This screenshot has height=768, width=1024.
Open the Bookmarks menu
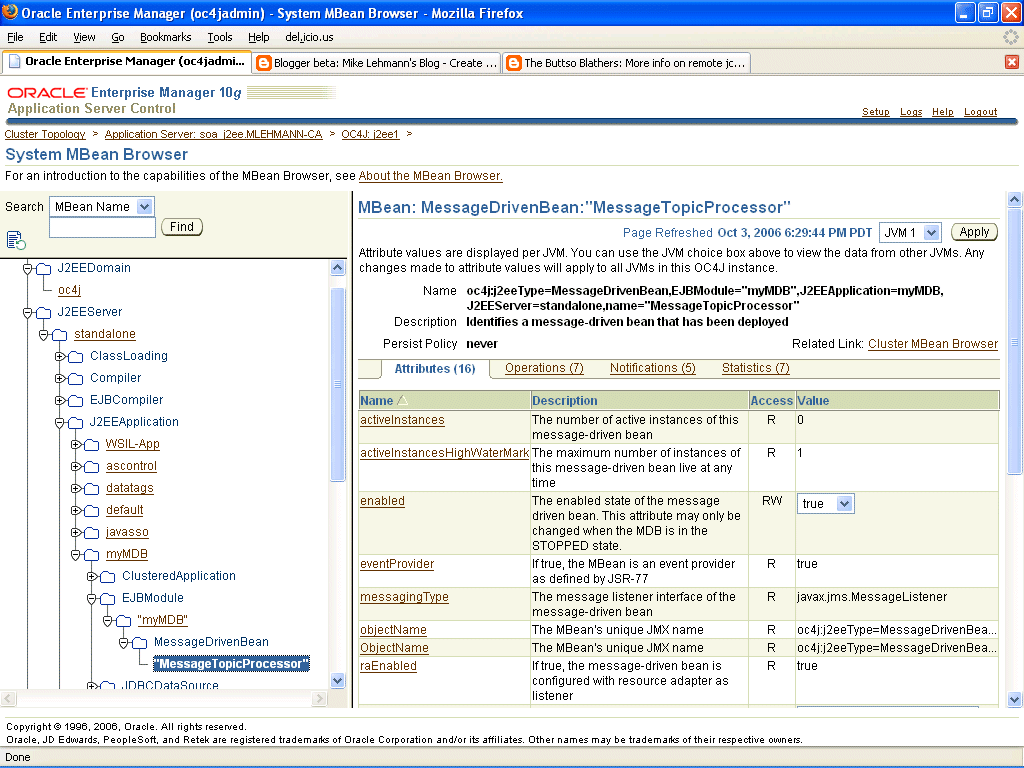click(166, 37)
